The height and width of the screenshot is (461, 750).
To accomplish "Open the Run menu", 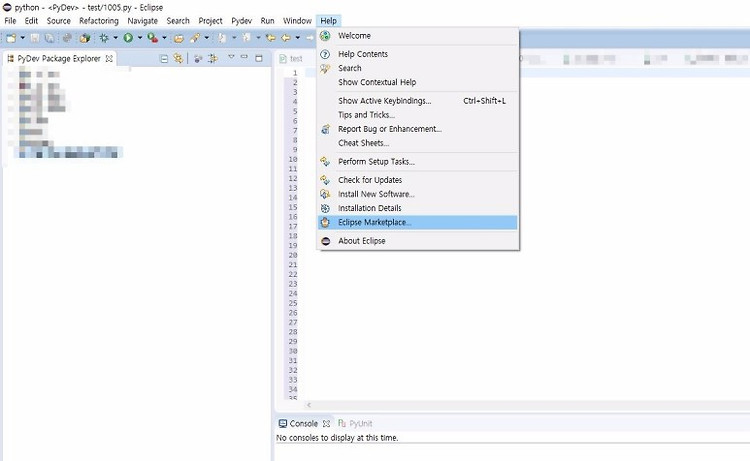I will pyautogui.click(x=267, y=21).
